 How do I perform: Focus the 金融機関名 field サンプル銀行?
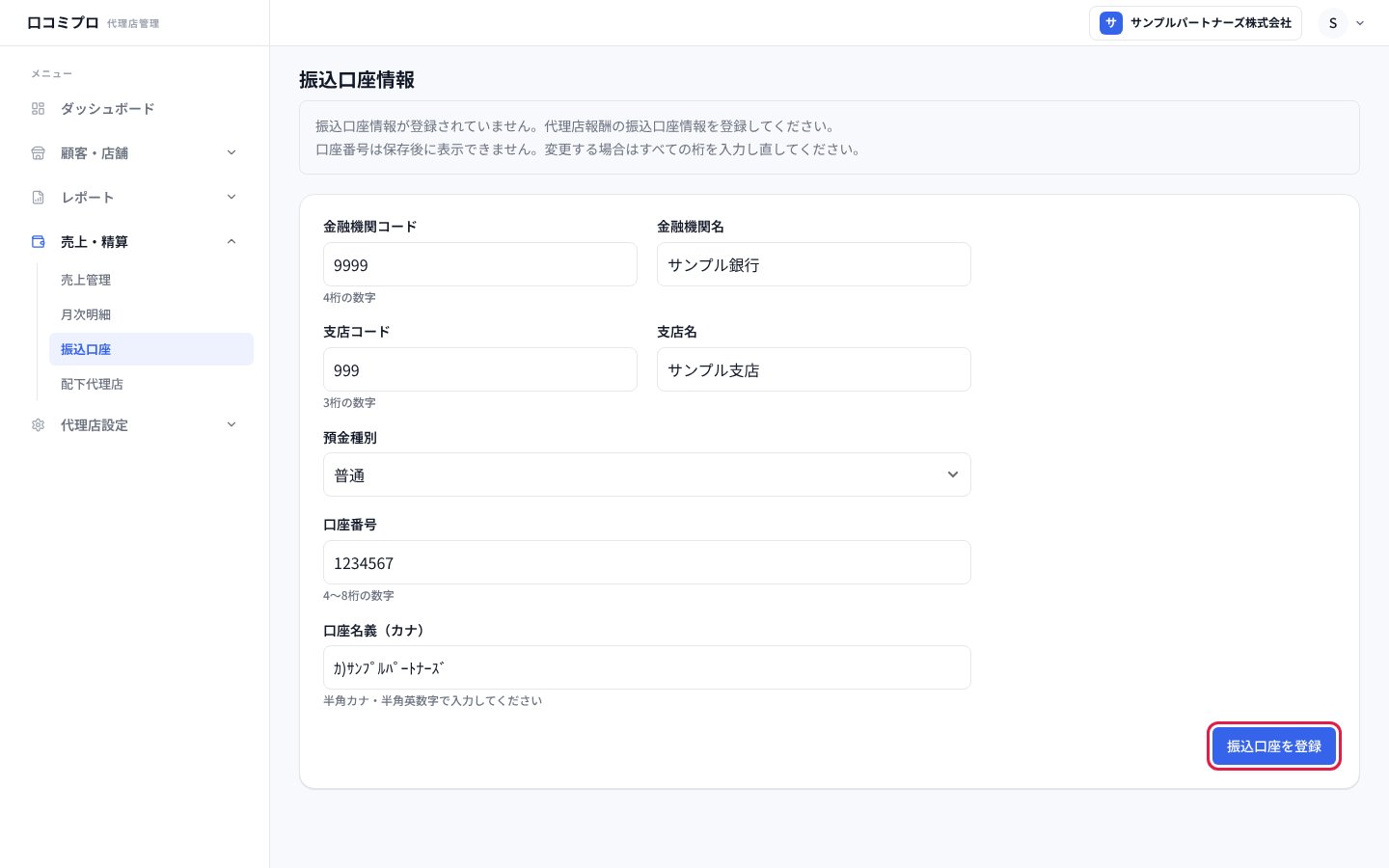tap(814, 264)
